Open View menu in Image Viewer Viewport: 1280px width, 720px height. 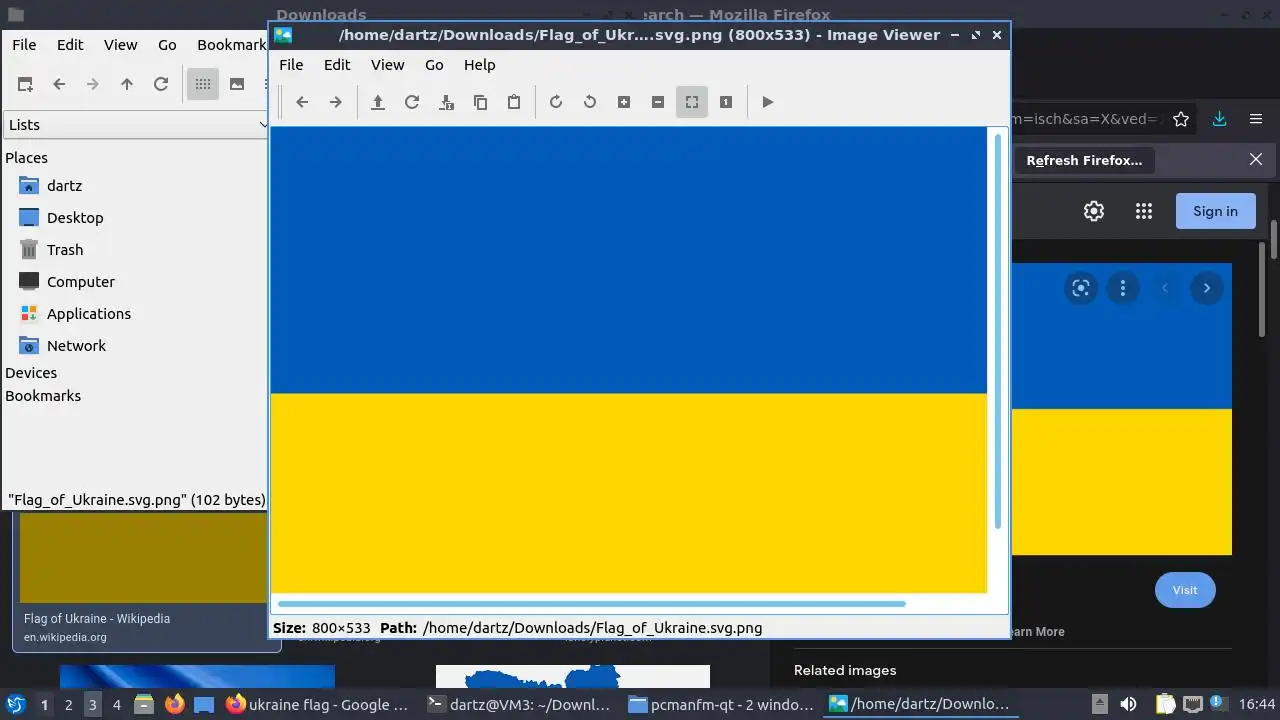click(388, 64)
